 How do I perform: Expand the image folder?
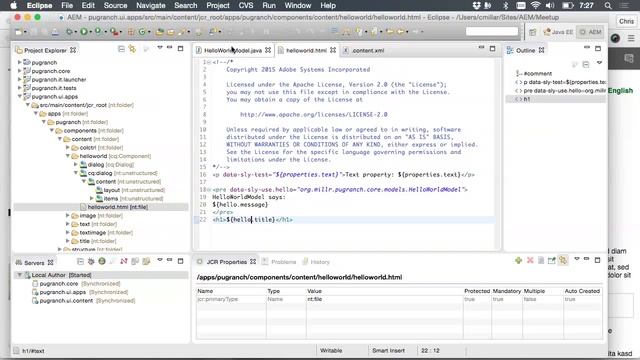tap(68, 216)
